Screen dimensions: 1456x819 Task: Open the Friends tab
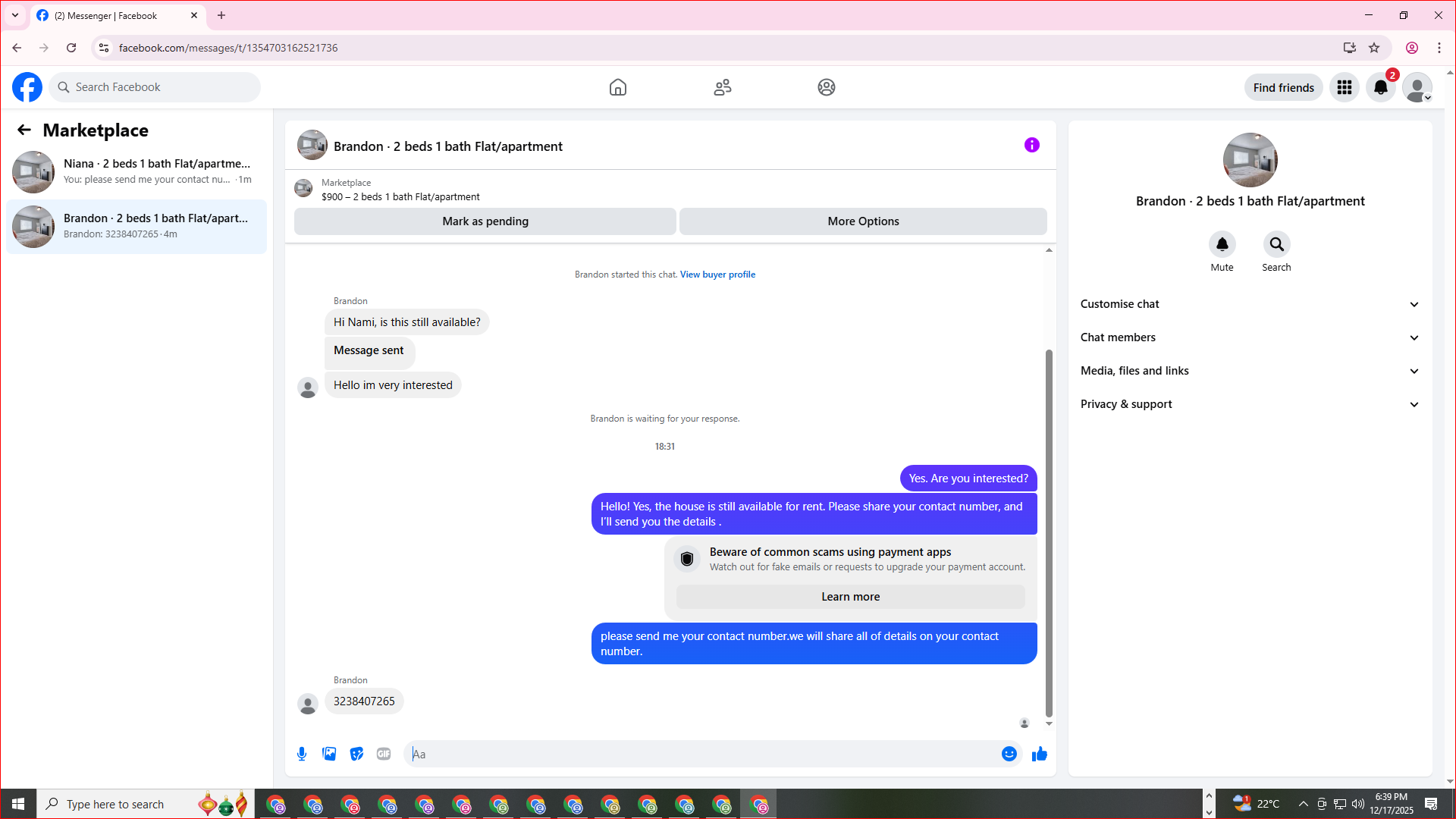pos(722,87)
